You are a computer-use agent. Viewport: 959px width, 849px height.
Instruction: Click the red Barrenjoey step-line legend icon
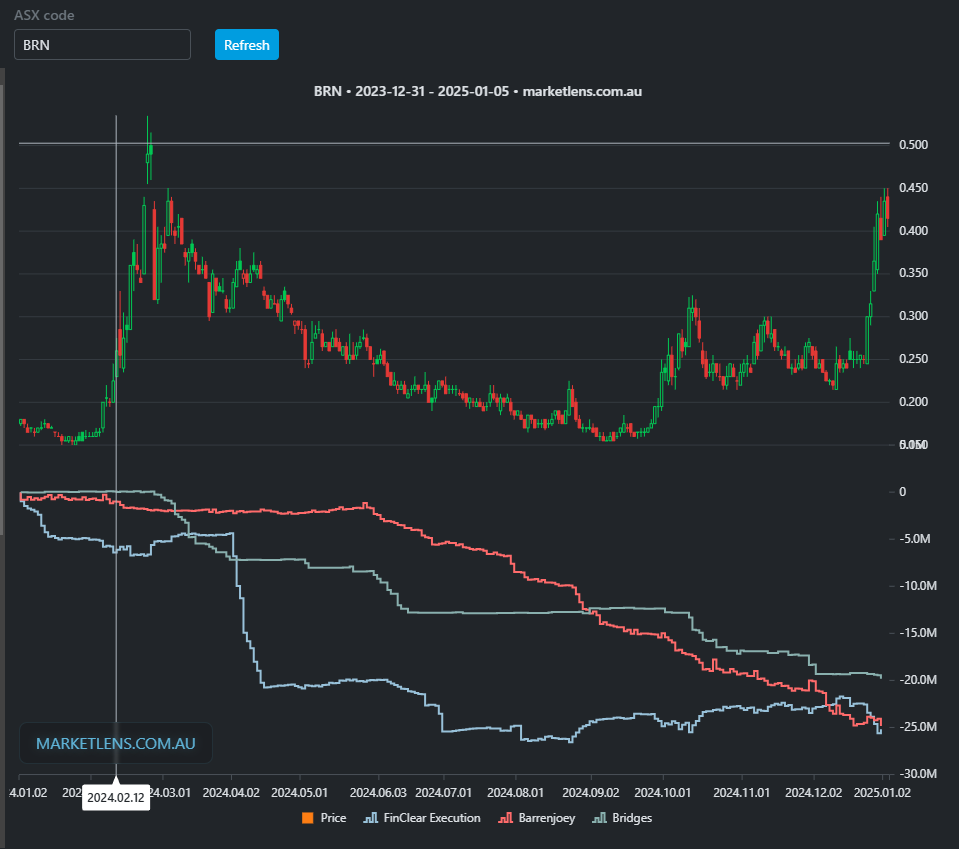(x=504, y=818)
